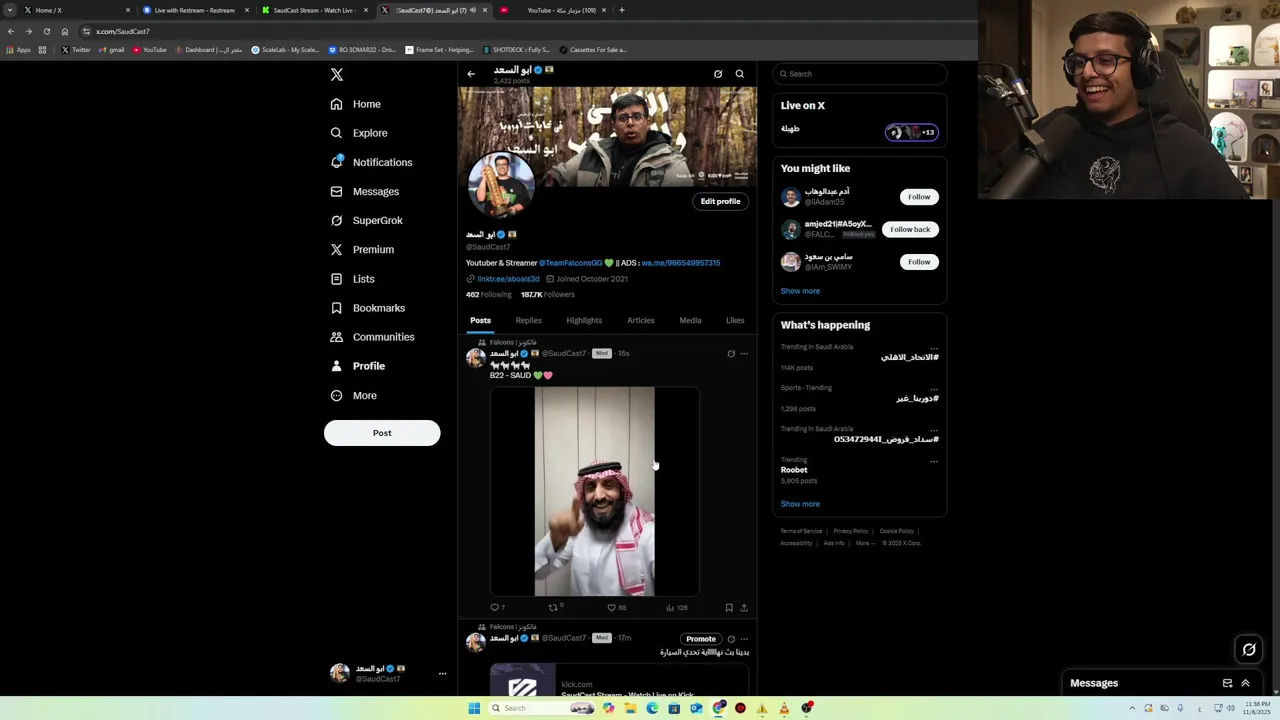
Task: Open Communities in the sidebar
Action: (372, 337)
